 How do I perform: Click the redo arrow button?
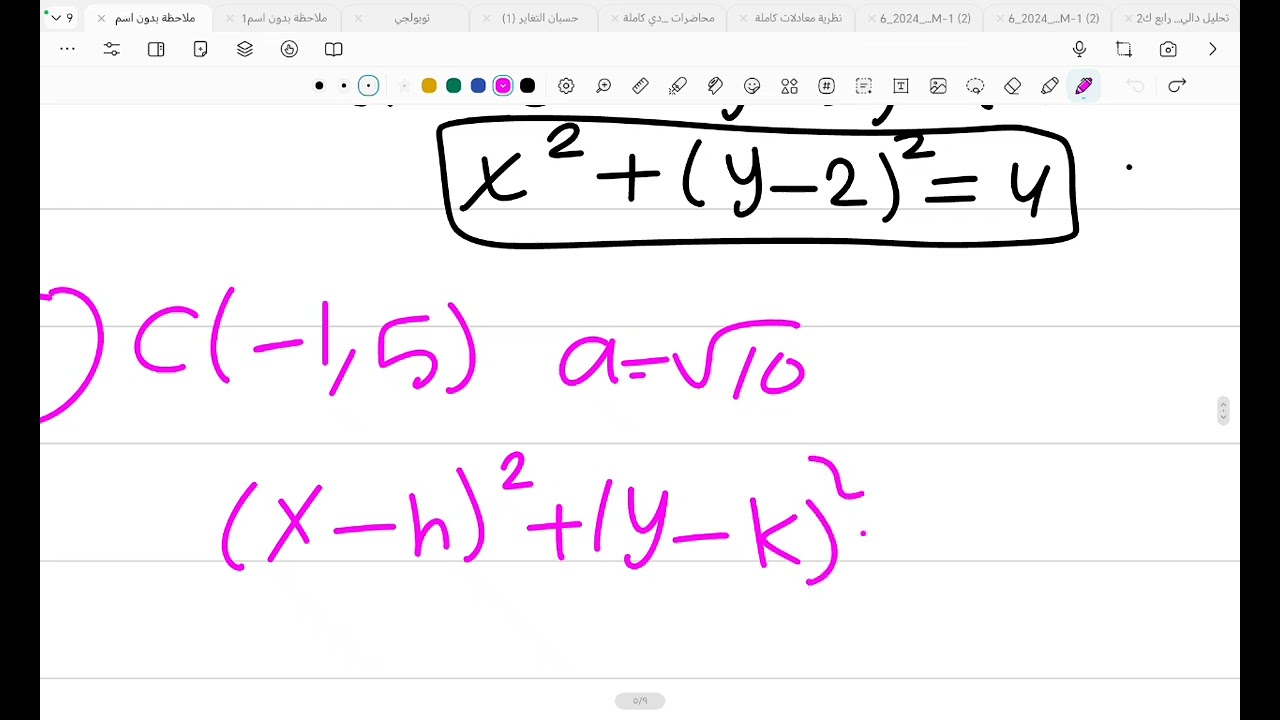coord(1177,86)
